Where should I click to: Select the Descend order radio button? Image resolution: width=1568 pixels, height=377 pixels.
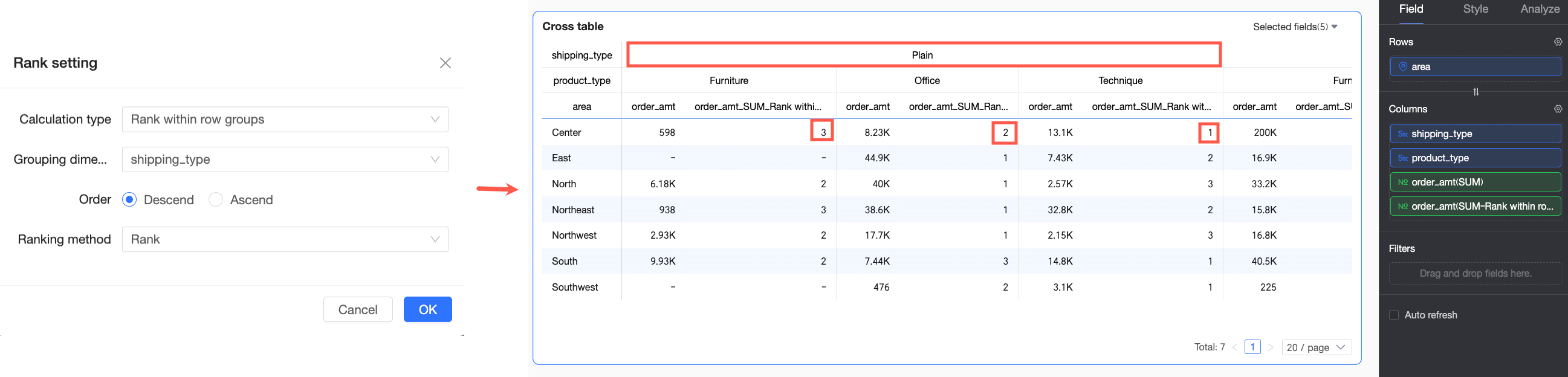129,200
